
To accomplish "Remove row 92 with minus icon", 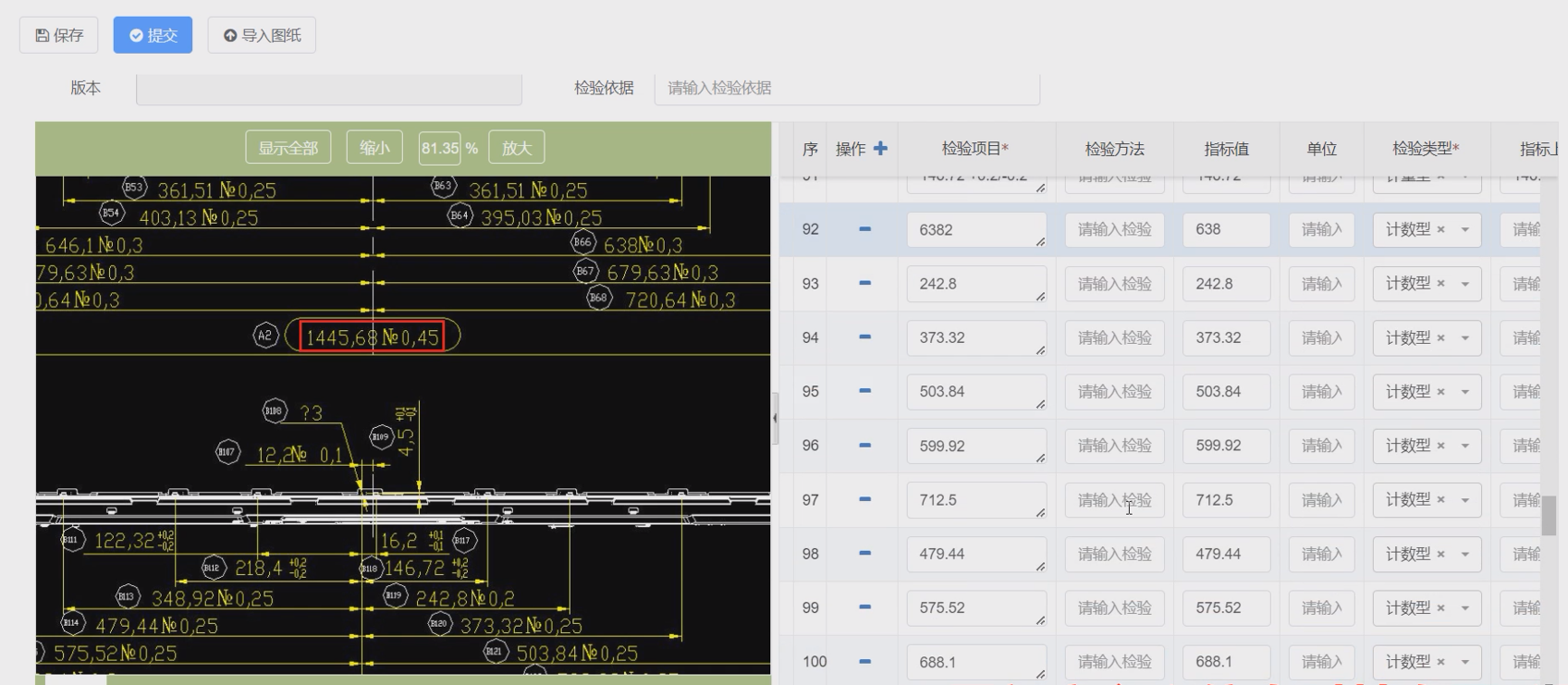I will [x=864, y=229].
